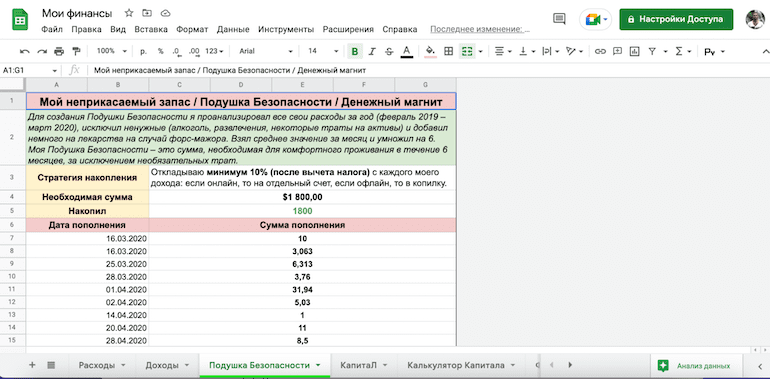Image resolution: width=770 pixels, height=379 pixels.
Task: Open text wrapping dropdown
Action: 550,51
